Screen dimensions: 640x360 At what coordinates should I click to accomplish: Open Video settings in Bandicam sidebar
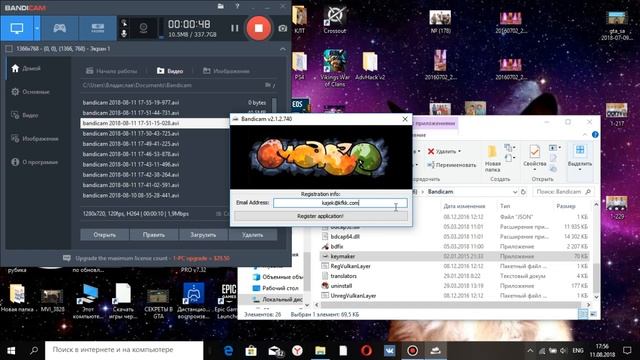pyautogui.click(x=25, y=115)
